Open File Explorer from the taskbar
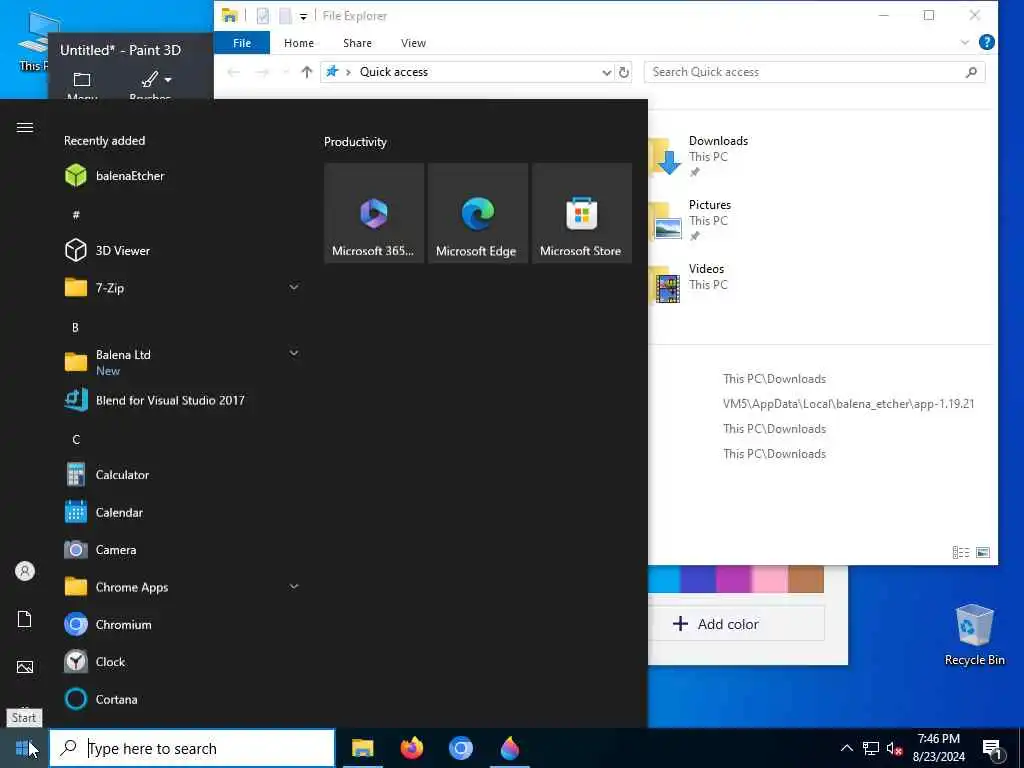The image size is (1024, 768). (362, 748)
